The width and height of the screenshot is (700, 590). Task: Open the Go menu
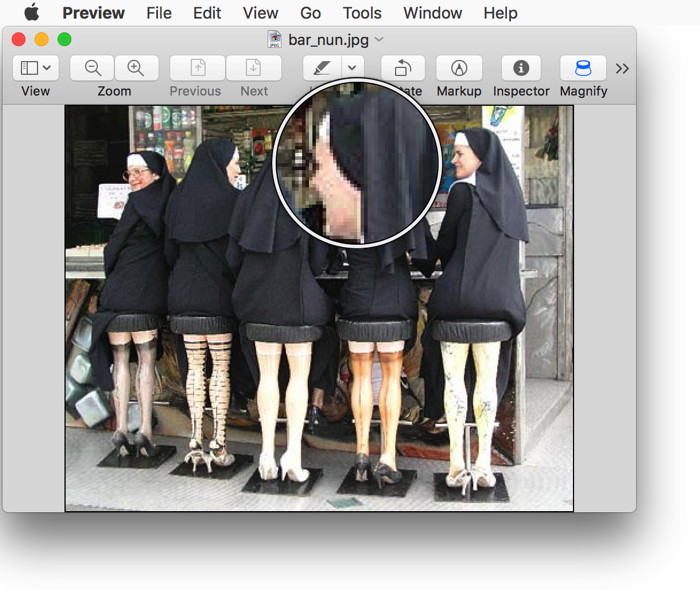(x=310, y=13)
